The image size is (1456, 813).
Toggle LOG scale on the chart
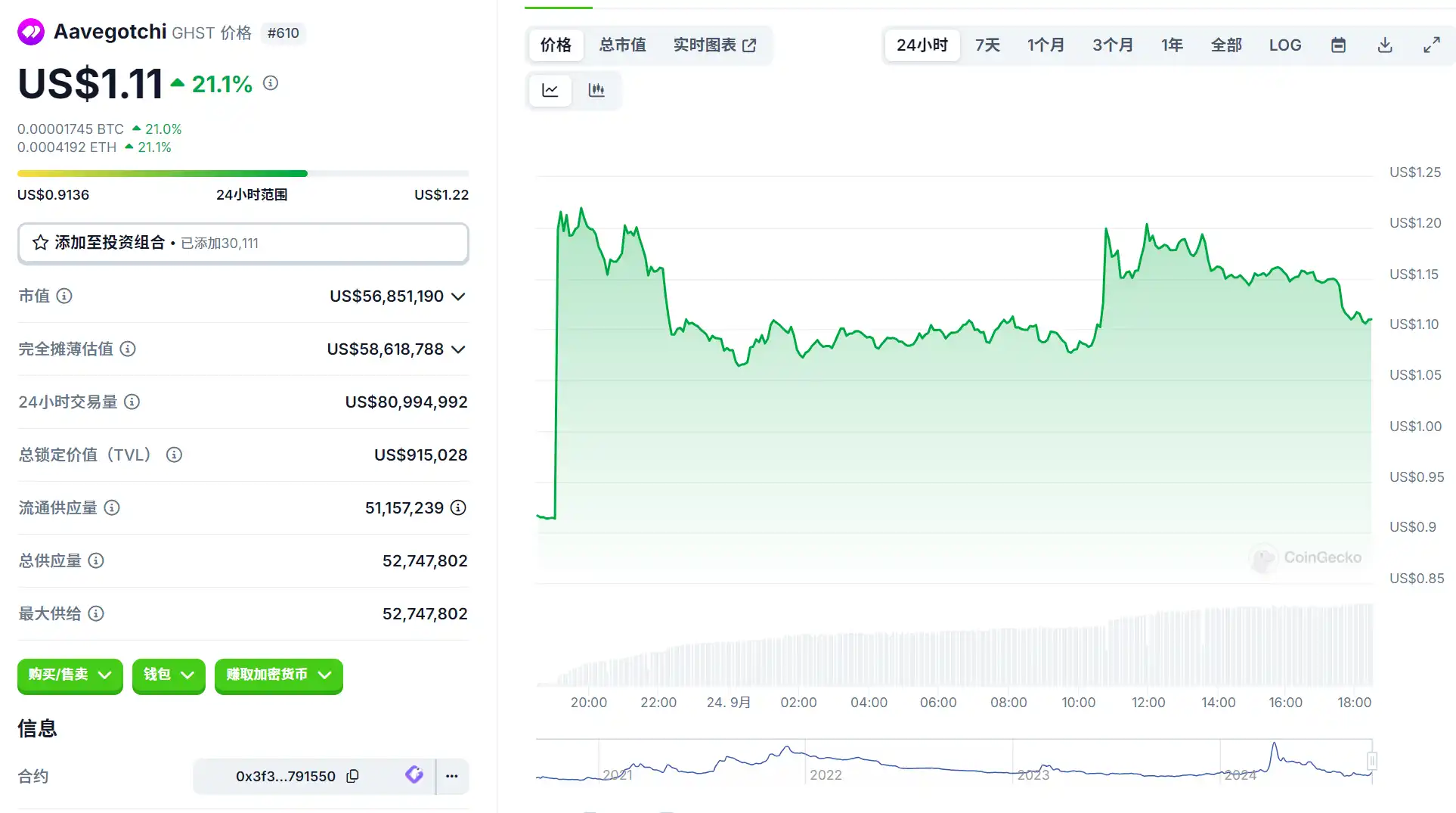coord(1285,45)
